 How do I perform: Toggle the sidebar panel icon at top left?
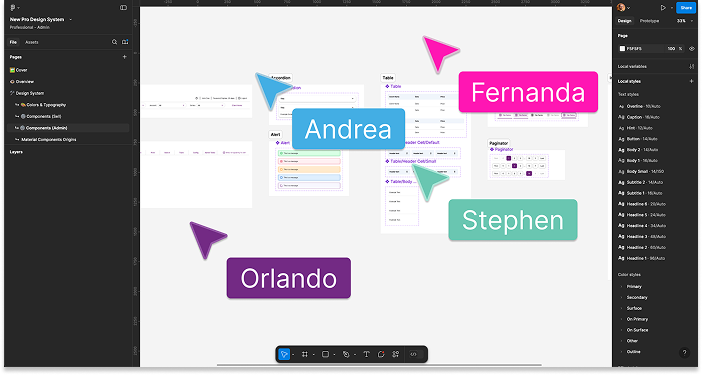point(123,8)
